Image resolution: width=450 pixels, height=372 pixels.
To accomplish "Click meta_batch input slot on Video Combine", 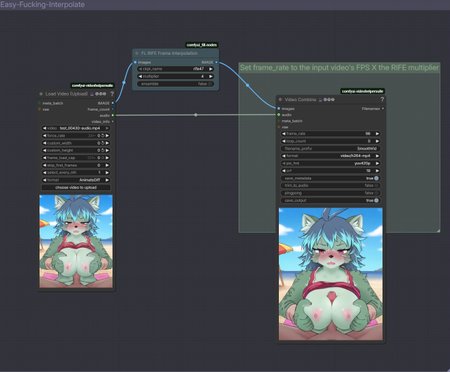I will (279, 121).
